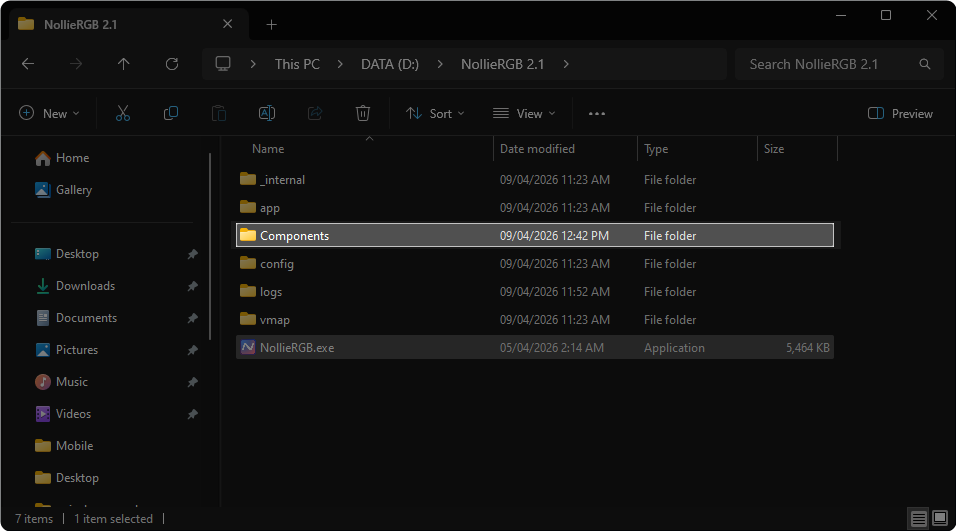
Task: Close the NollieRGB 2.1 tab
Action: coord(227,24)
